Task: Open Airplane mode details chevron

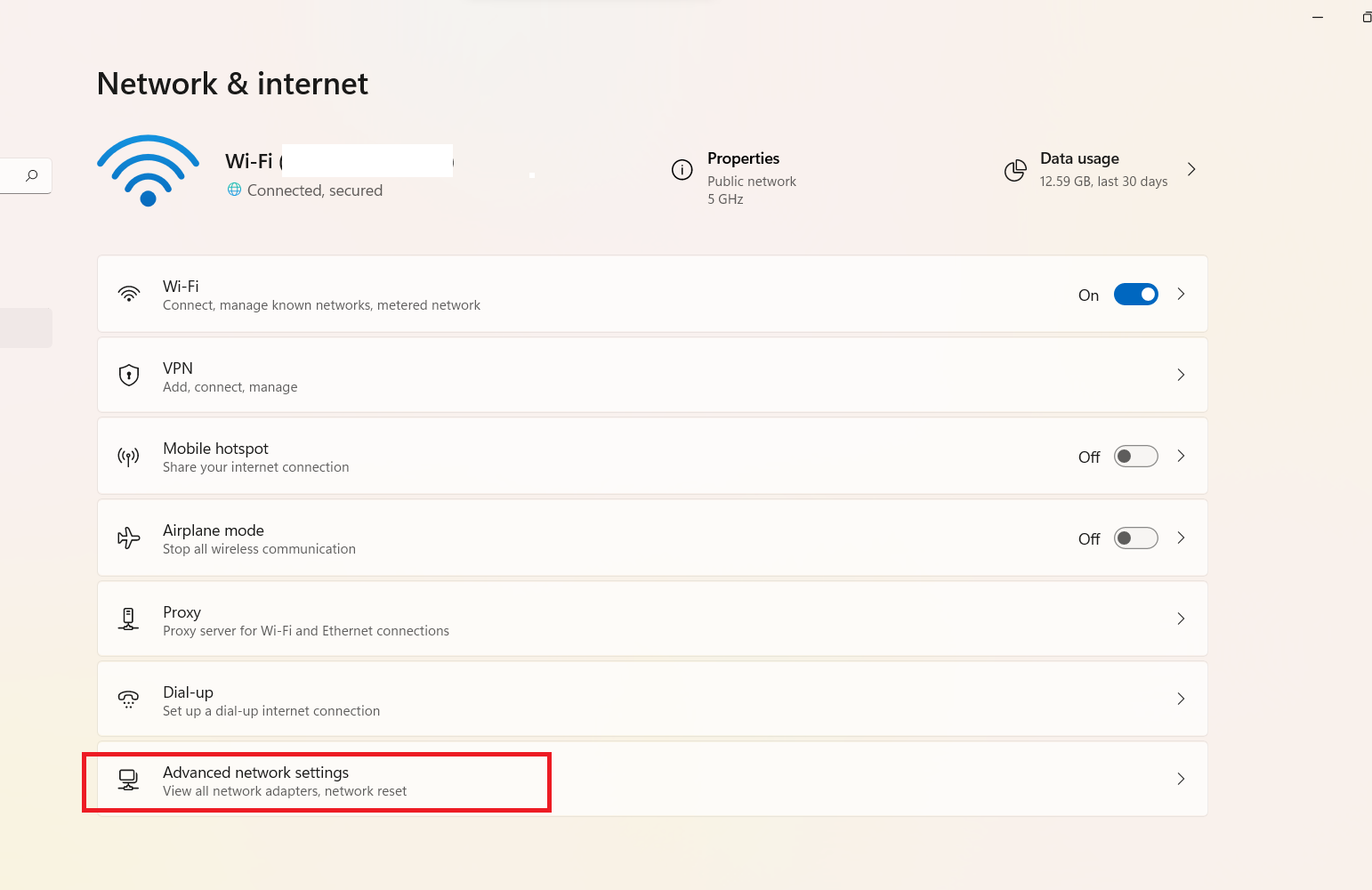Action: (x=1181, y=538)
